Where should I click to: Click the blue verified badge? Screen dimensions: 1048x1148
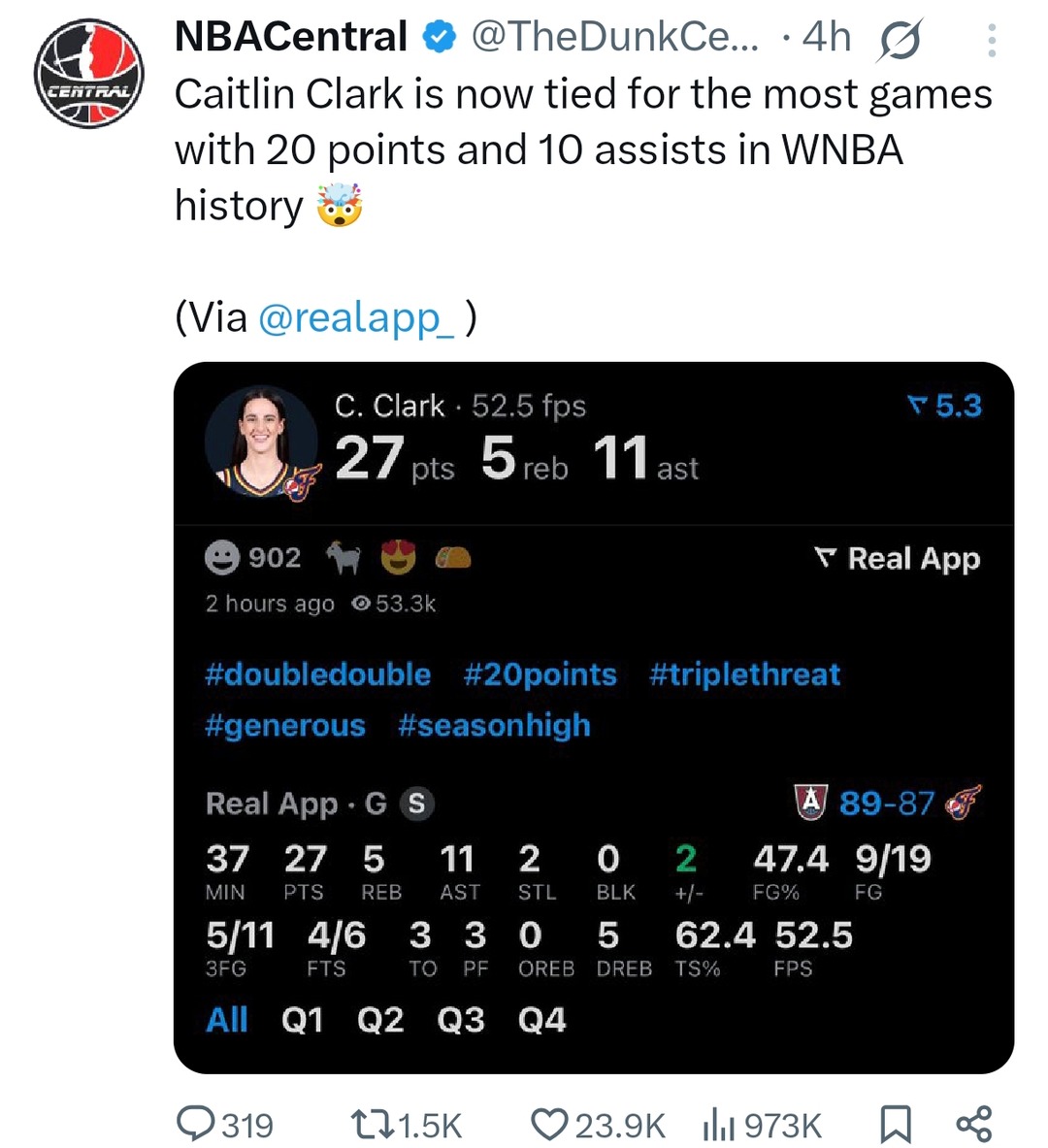(x=439, y=38)
